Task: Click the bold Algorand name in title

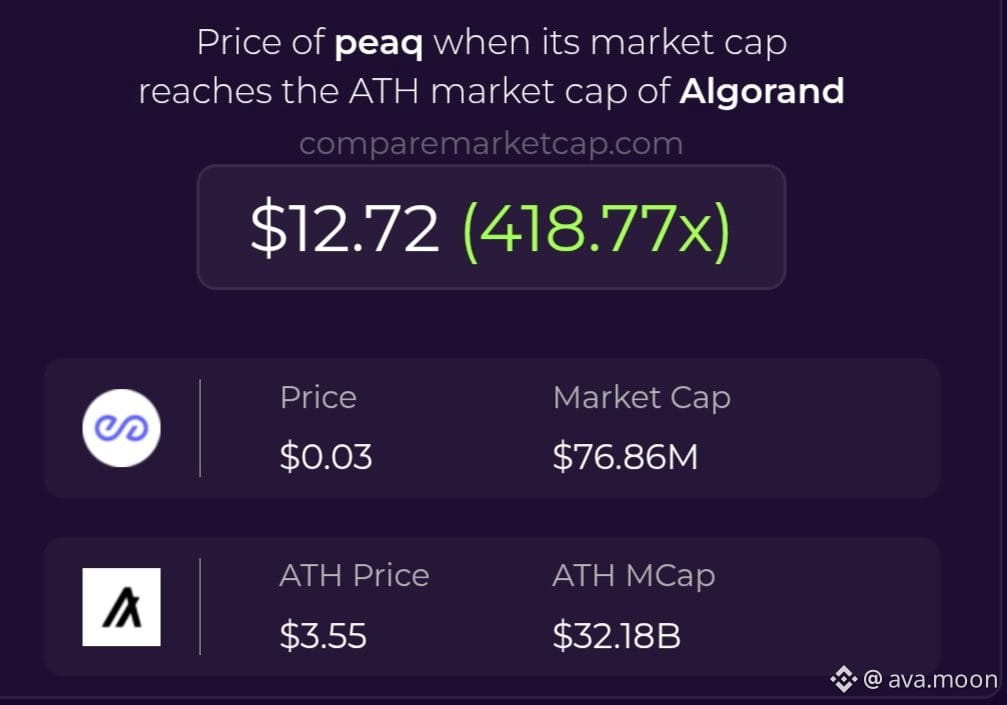Action: (762, 91)
